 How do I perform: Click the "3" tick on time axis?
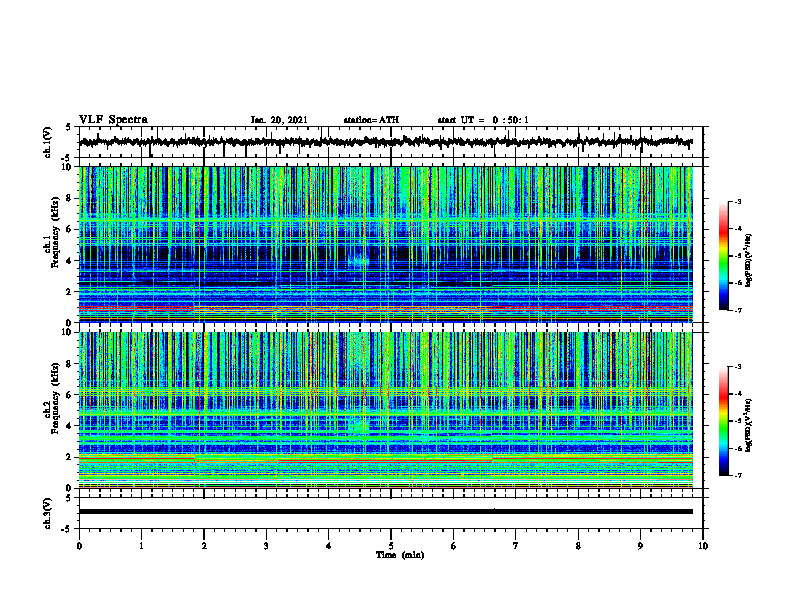coord(266,546)
